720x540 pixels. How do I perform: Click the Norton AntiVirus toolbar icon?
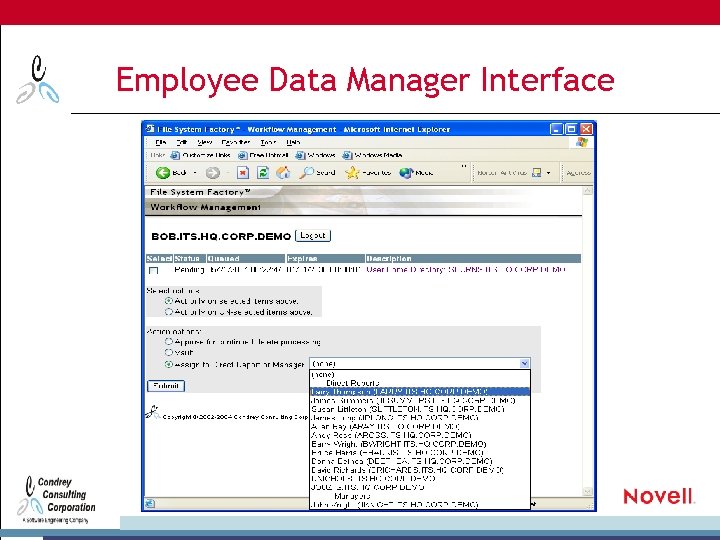click(x=536, y=173)
